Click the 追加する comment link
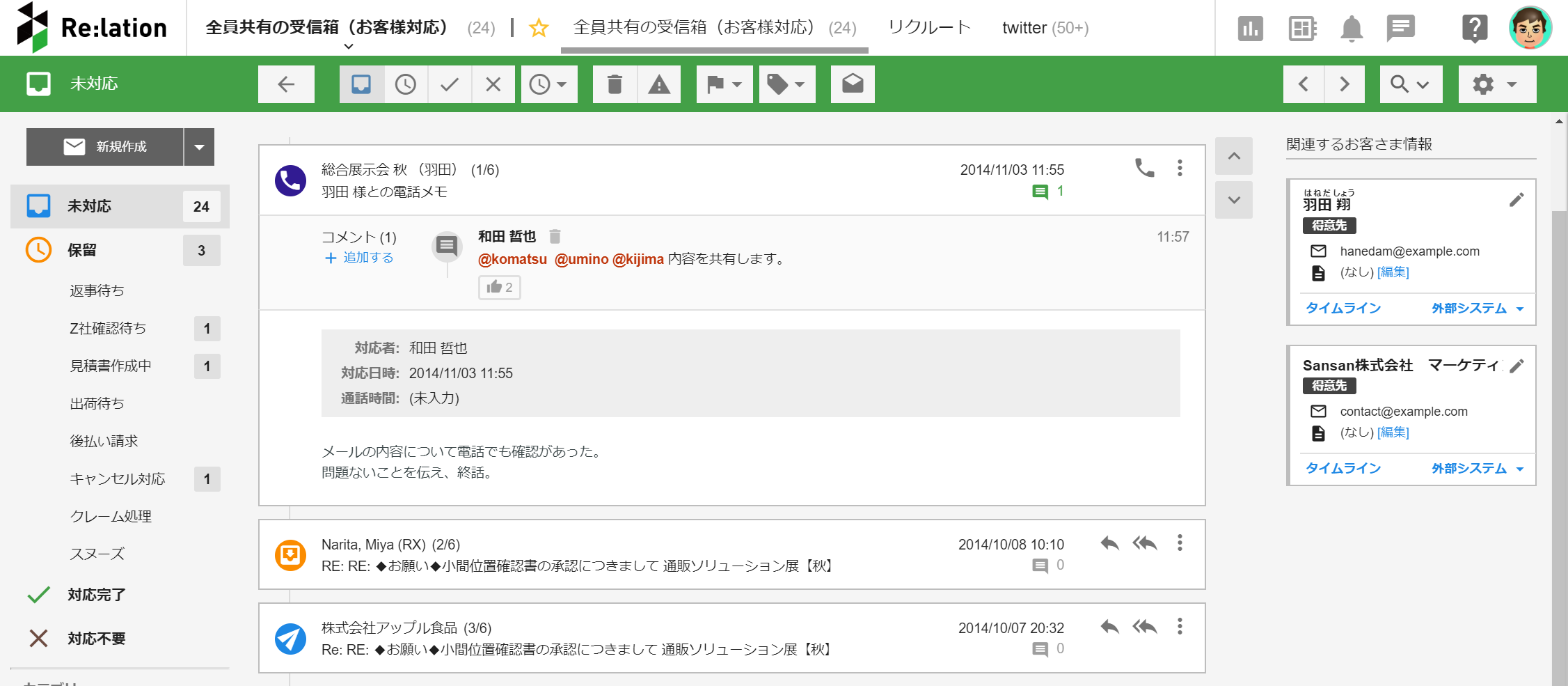Screen dimensions: 1568x686 (x=360, y=258)
